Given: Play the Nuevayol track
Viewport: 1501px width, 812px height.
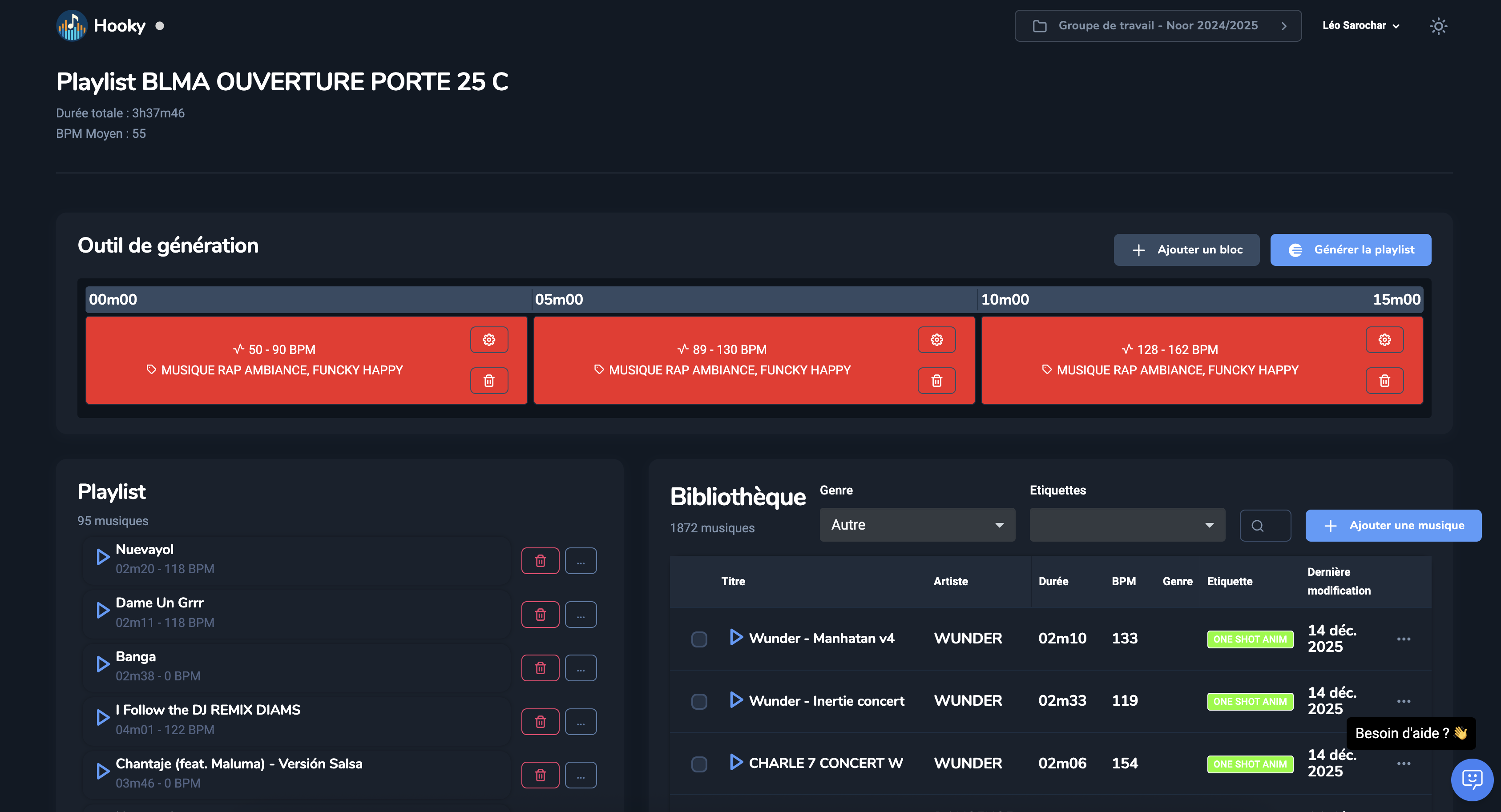Looking at the screenshot, I should [x=103, y=558].
